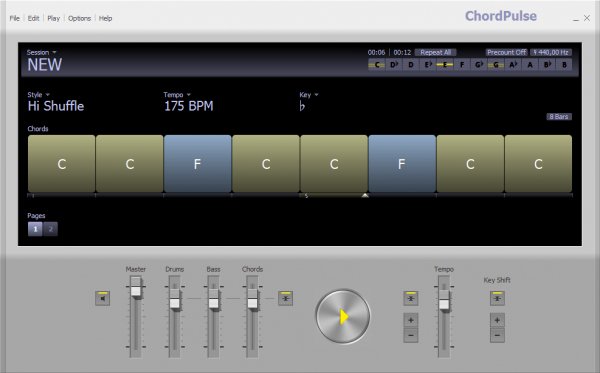Toggle the C note in the key row

(377, 65)
